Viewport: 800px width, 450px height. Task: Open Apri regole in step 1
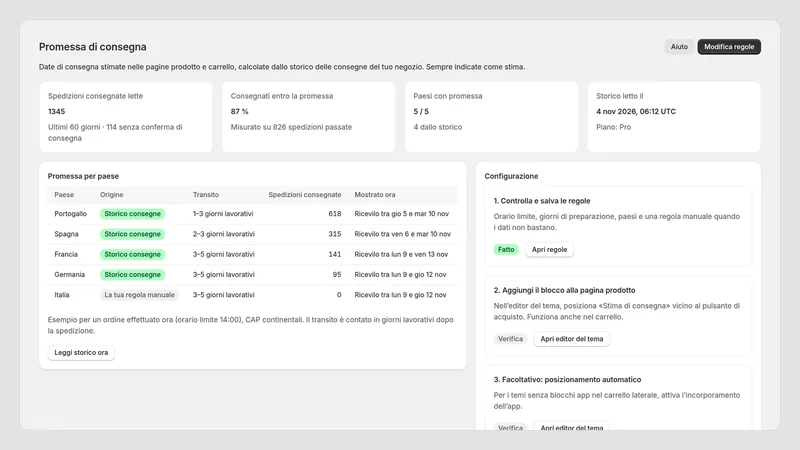(x=549, y=249)
